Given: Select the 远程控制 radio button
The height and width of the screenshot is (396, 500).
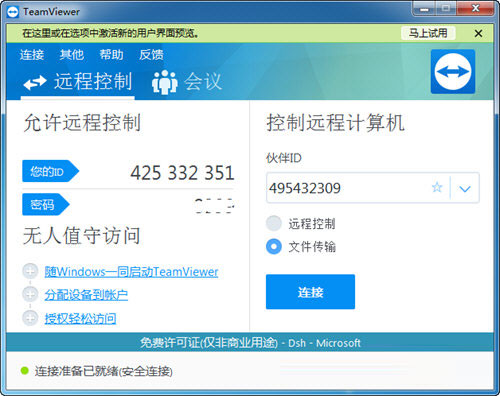Looking at the screenshot, I should [x=274, y=223].
